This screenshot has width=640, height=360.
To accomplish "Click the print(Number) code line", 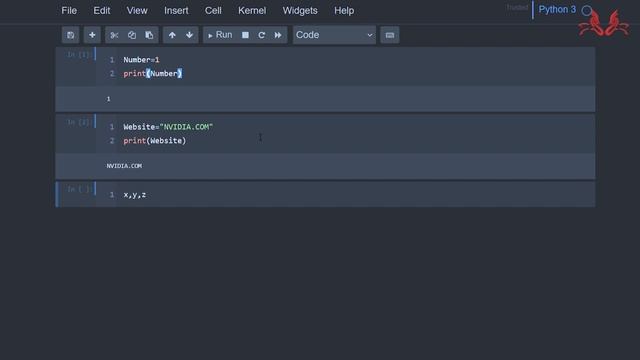I will coord(153,73).
